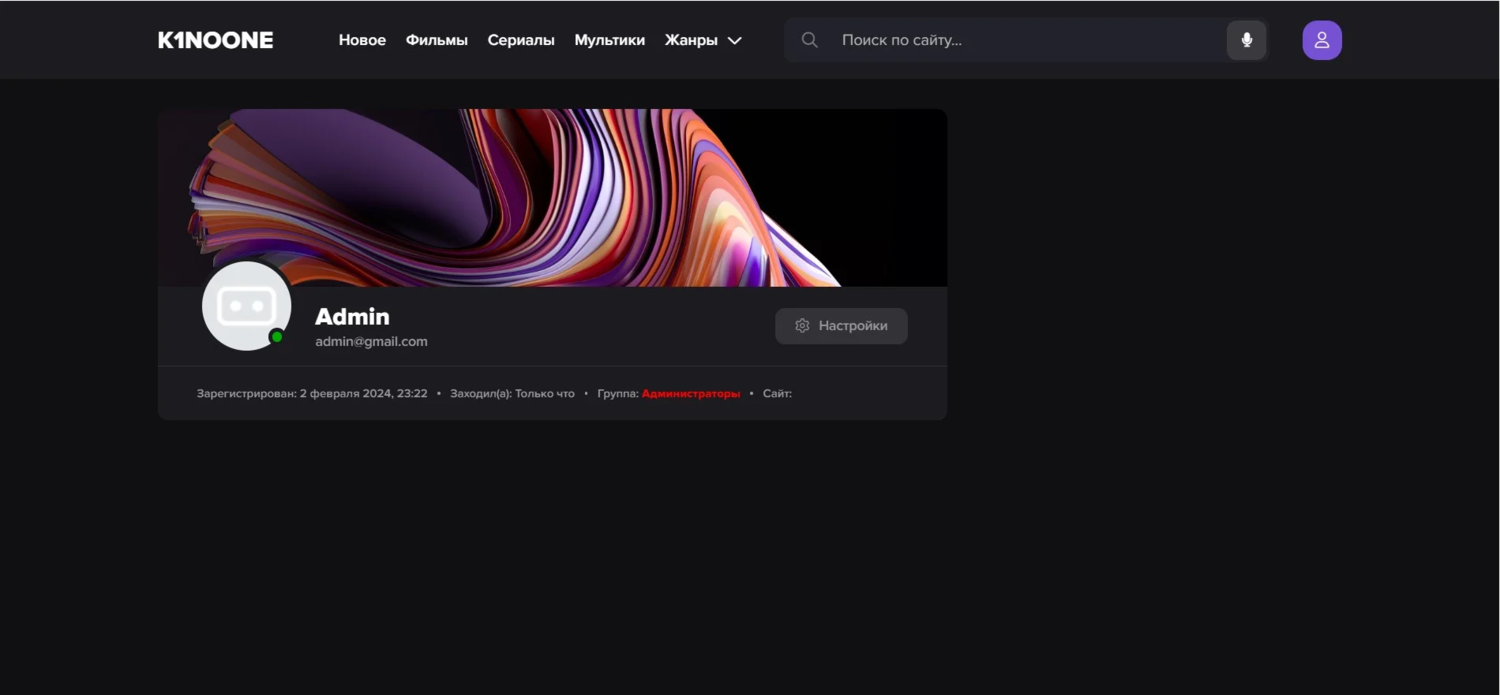Click the Заходил(а): Только что text
The image size is (1500, 695).
(x=512, y=394)
